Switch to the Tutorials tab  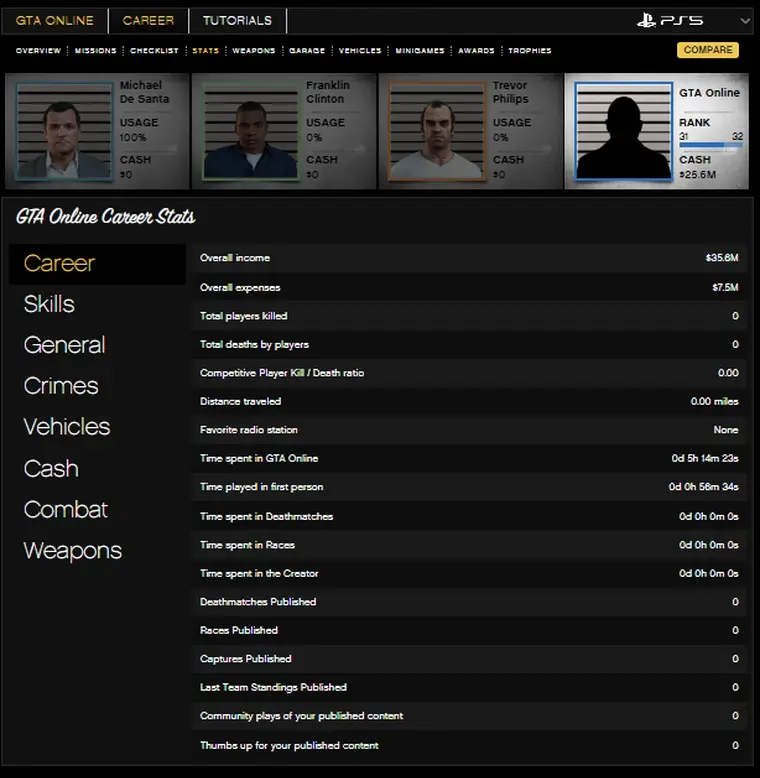click(237, 20)
